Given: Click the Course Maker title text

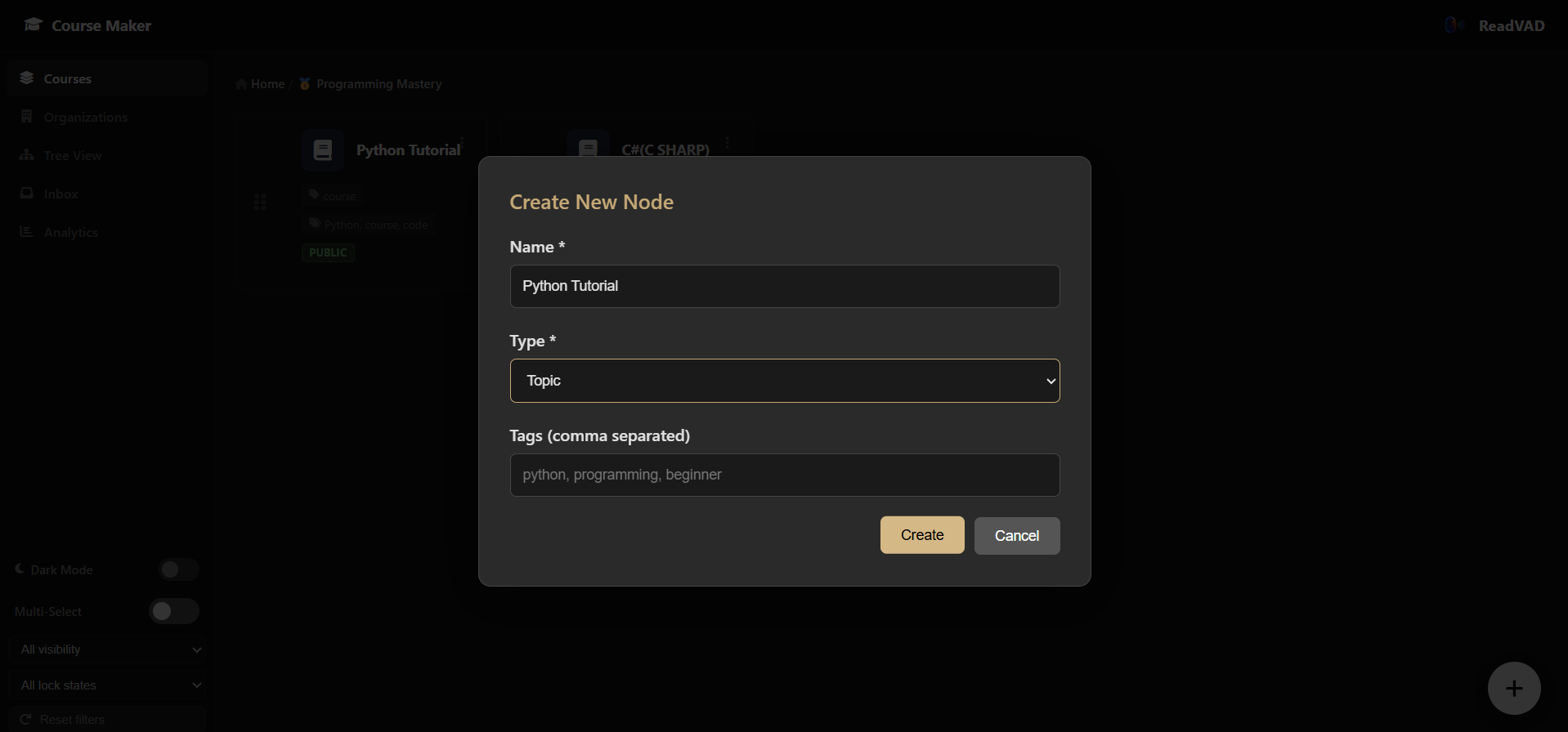Looking at the screenshot, I should coord(101,25).
